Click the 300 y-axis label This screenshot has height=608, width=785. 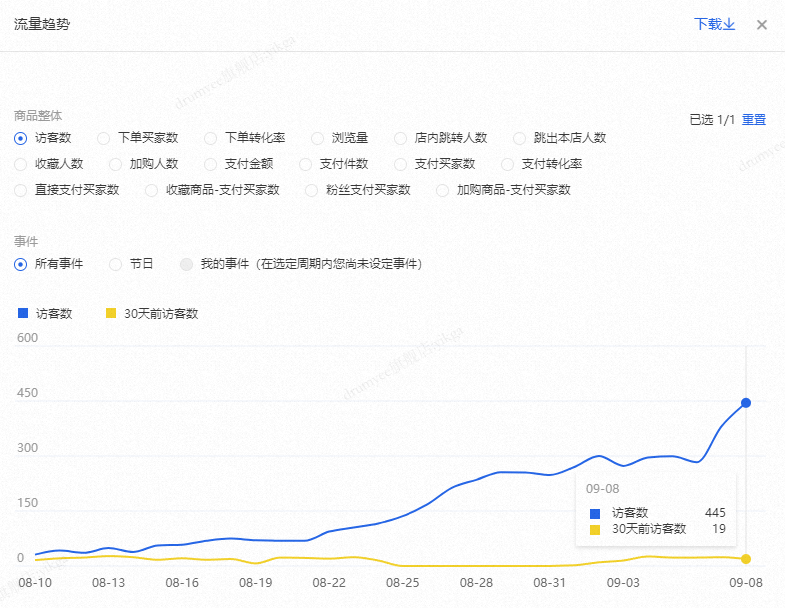click(x=28, y=448)
